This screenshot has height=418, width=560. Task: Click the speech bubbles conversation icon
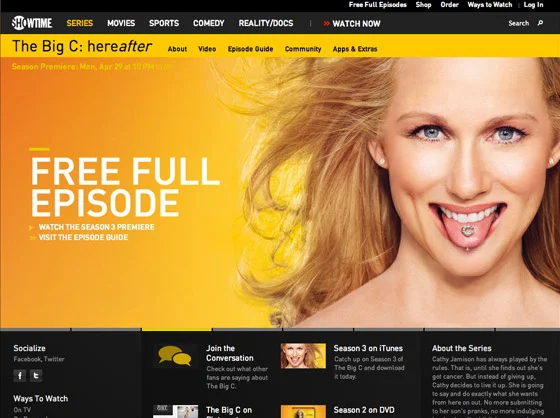tap(175, 356)
